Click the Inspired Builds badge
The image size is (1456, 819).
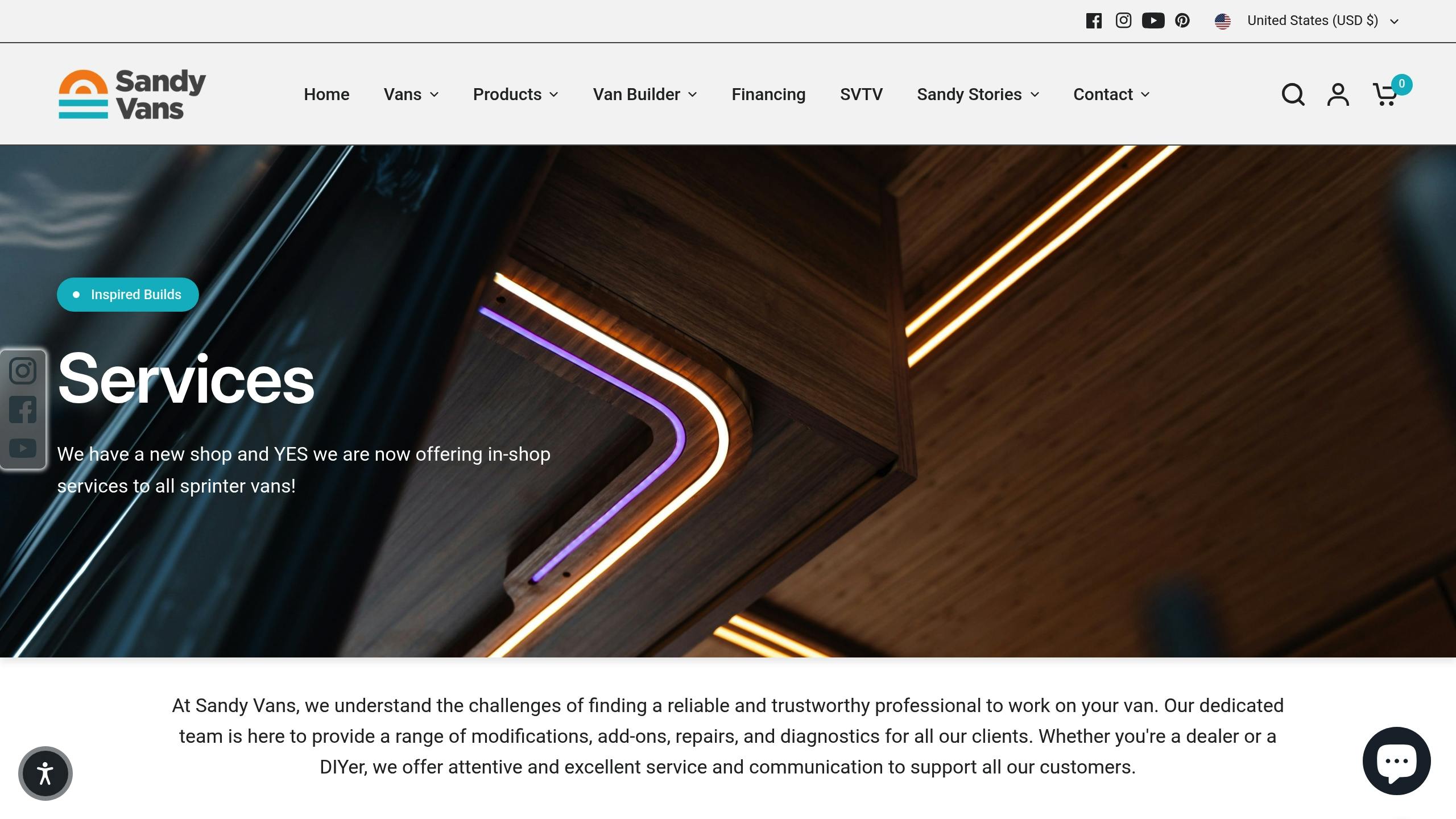click(x=127, y=295)
